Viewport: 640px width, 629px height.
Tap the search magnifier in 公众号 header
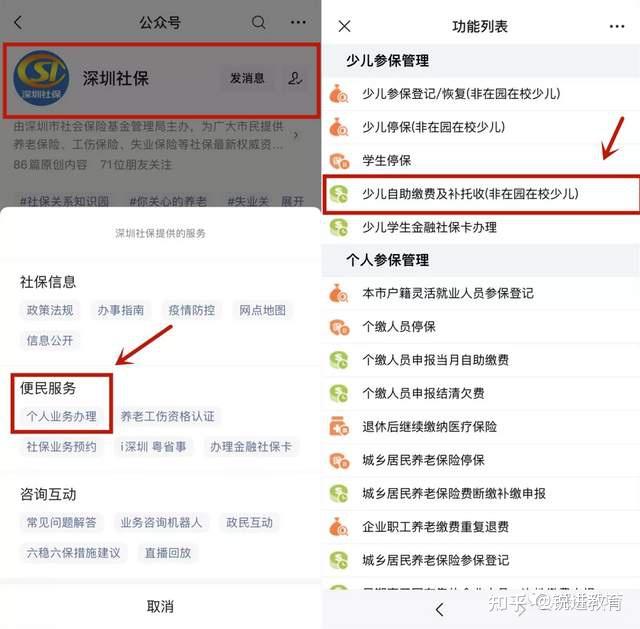(258, 22)
